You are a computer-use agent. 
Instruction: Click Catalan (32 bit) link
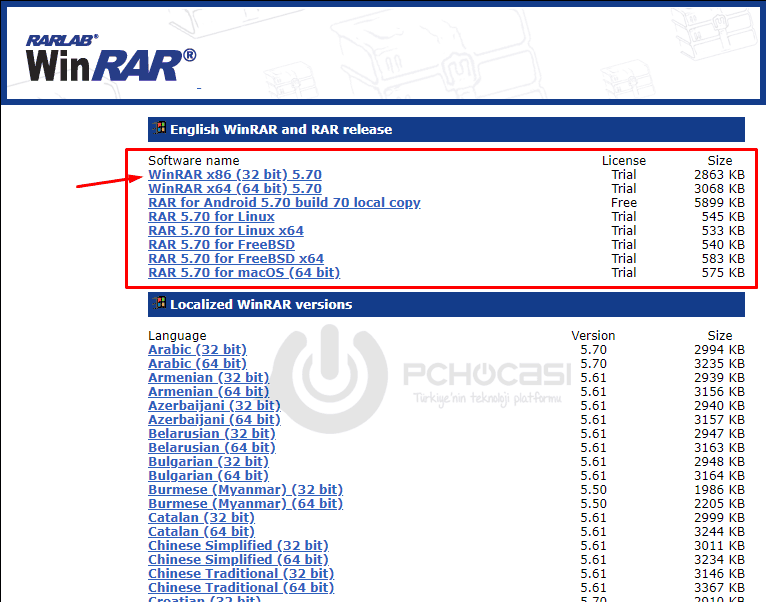201,518
